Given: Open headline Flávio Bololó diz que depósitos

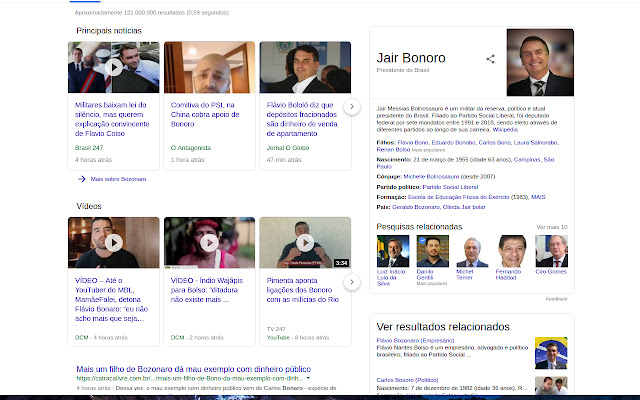Looking at the screenshot, I should coord(302,119).
